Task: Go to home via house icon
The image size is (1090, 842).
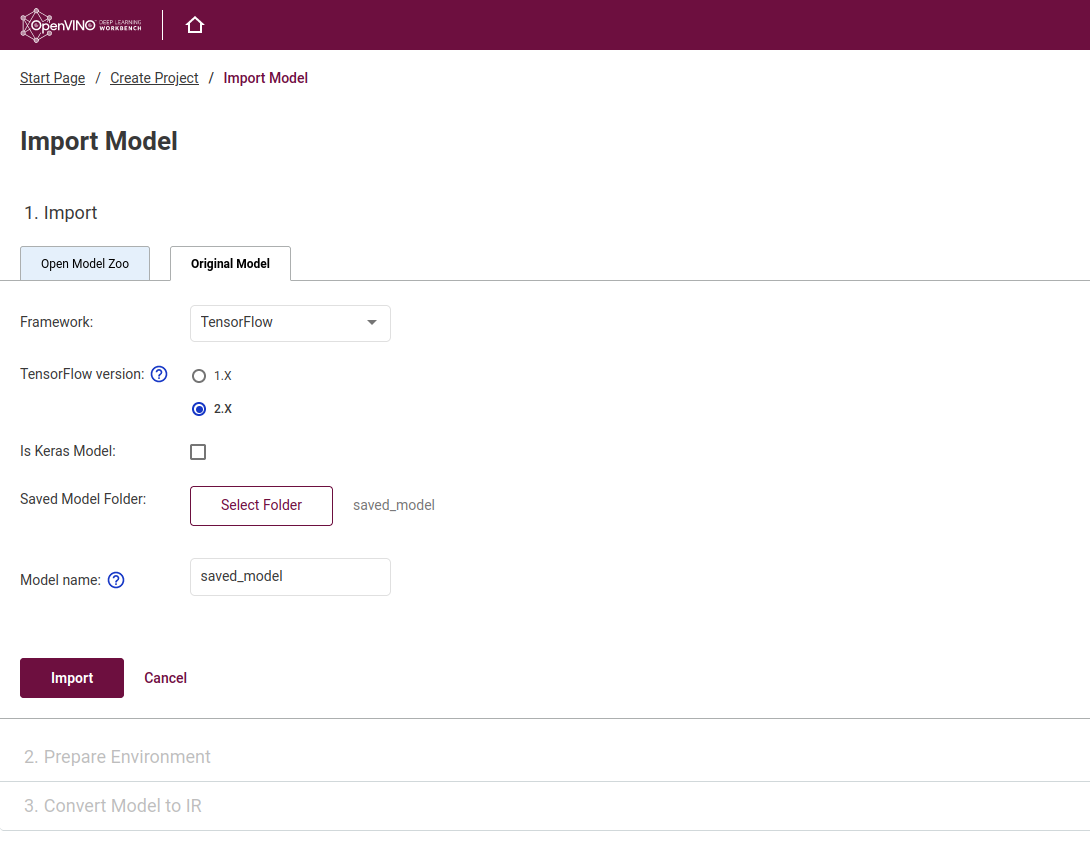Action: click(x=195, y=25)
